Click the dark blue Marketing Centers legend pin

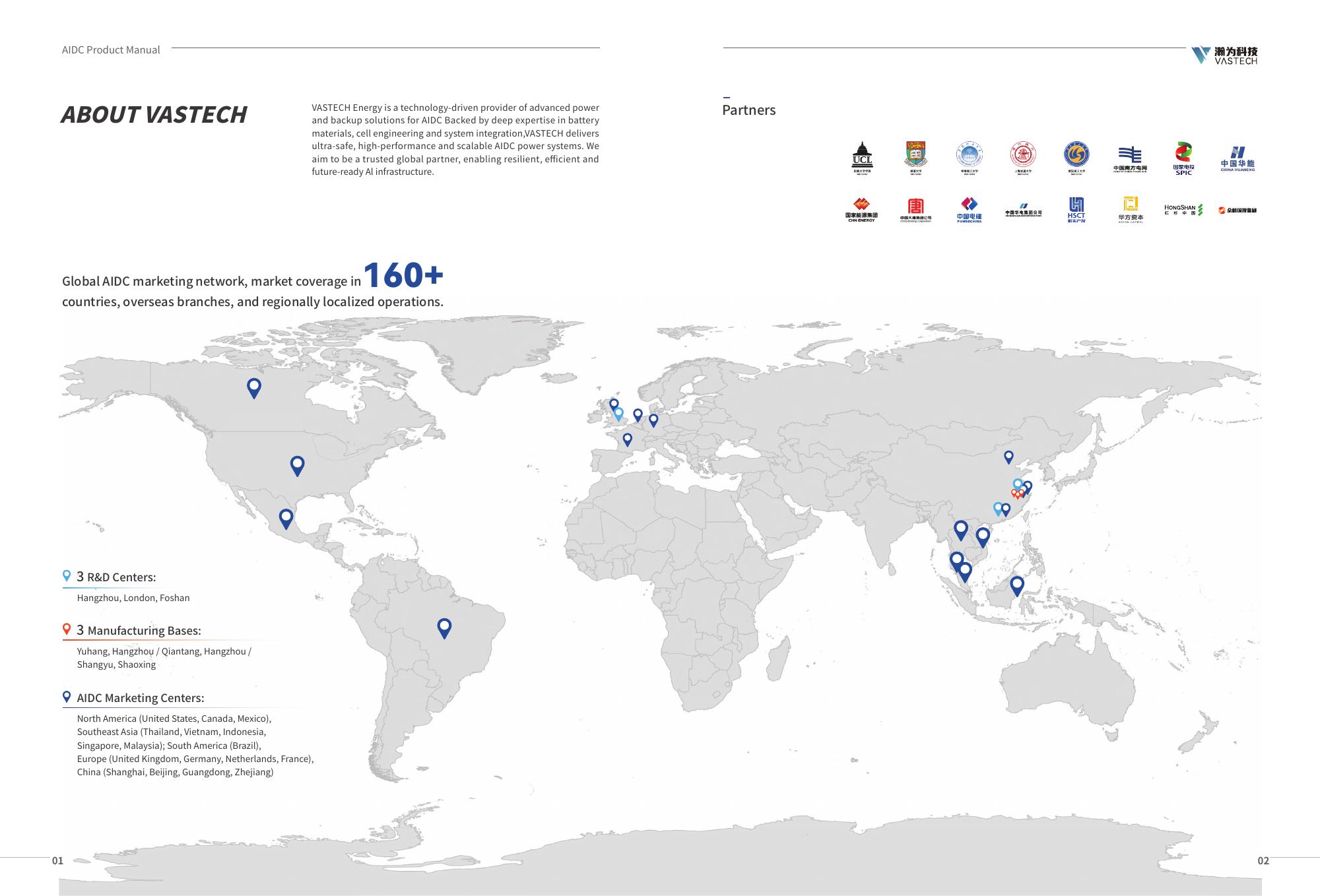click(66, 697)
